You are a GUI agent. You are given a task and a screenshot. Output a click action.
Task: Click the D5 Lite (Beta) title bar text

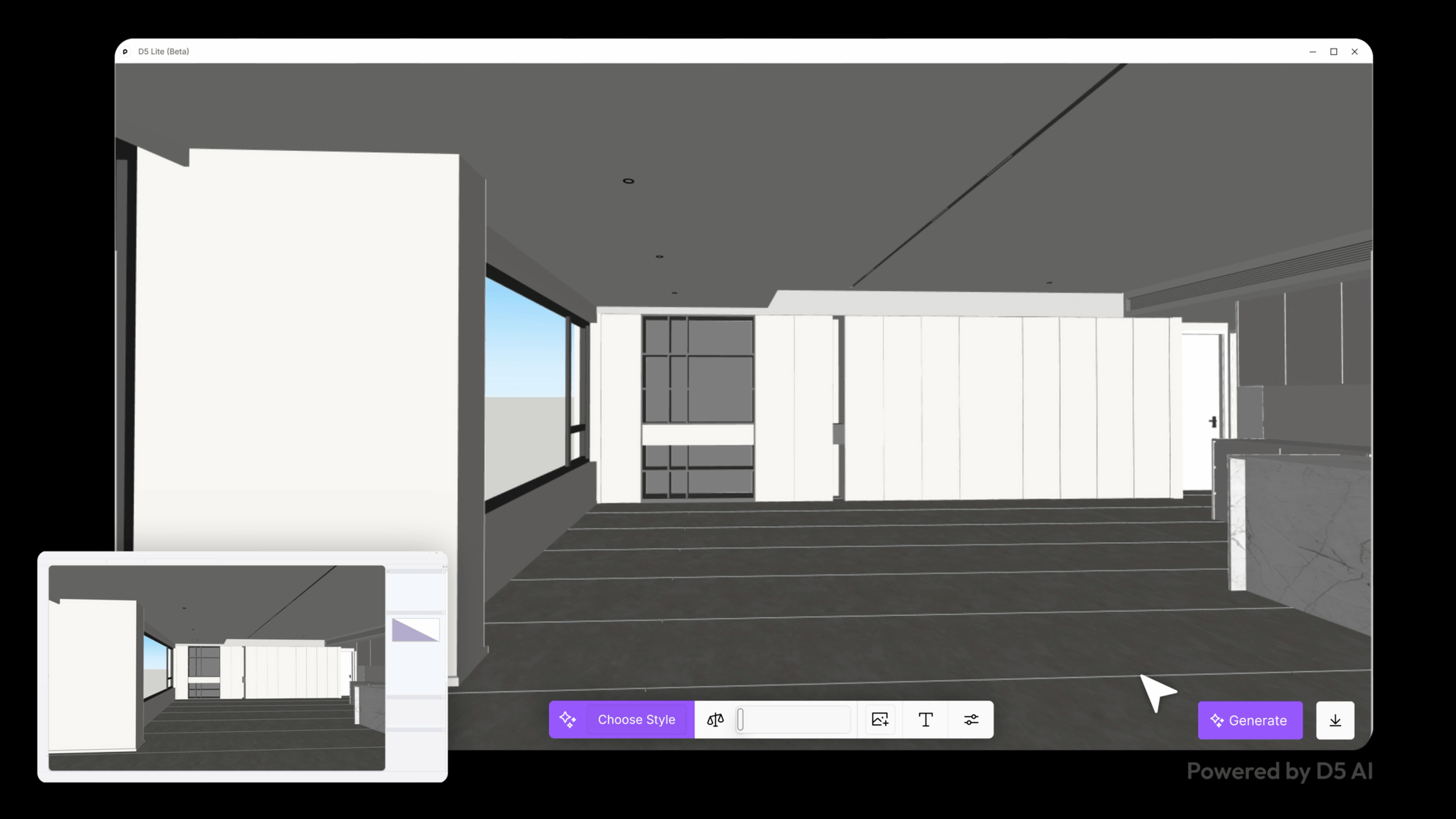point(164,52)
